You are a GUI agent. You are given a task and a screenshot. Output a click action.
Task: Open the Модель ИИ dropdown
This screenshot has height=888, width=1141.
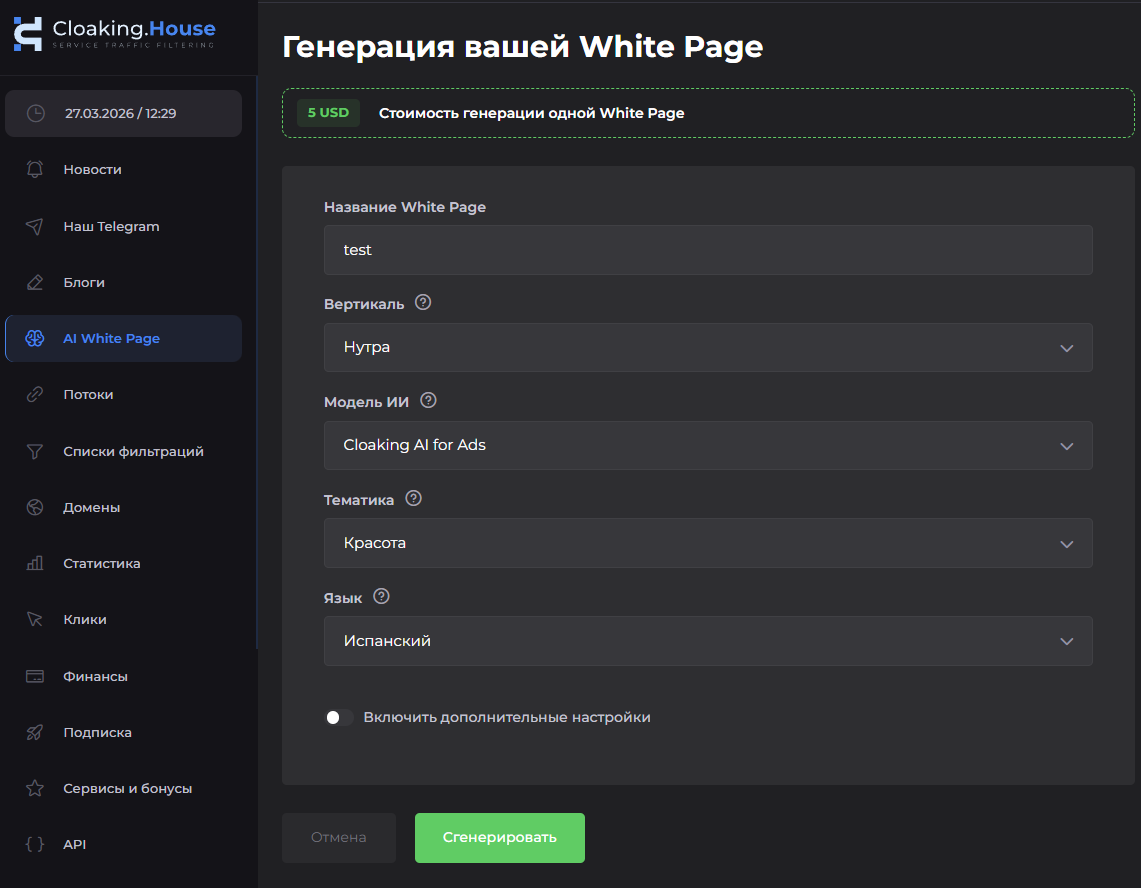pyautogui.click(x=708, y=446)
